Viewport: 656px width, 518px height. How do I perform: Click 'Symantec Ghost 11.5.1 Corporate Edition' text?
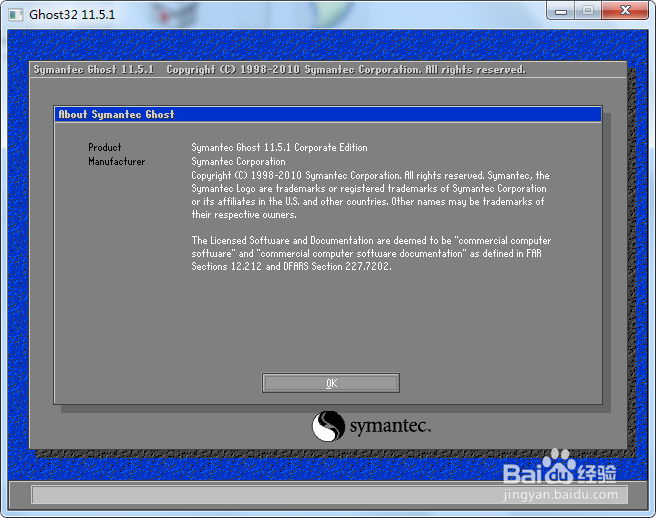tap(279, 147)
